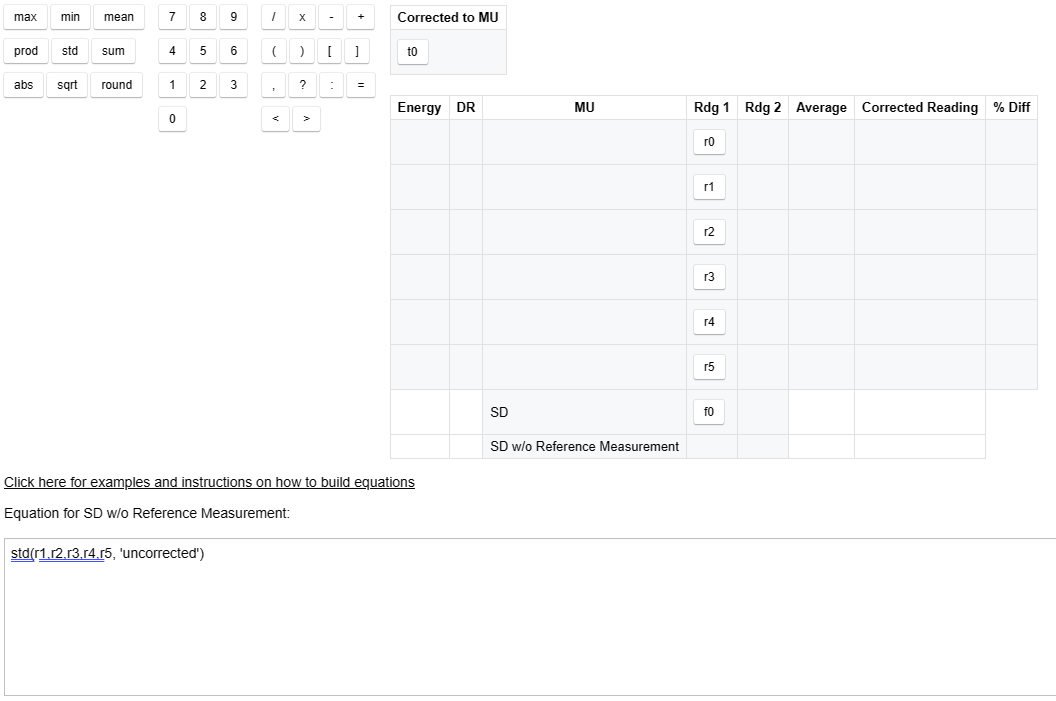
Task: Insert the max function
Action: point(25,17)
